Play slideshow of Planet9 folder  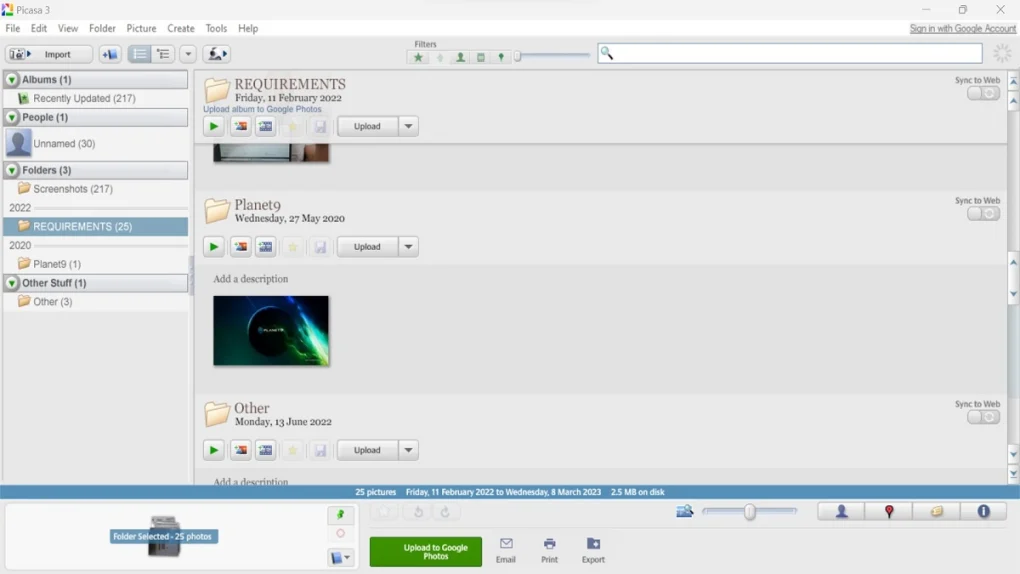point(213,247)
